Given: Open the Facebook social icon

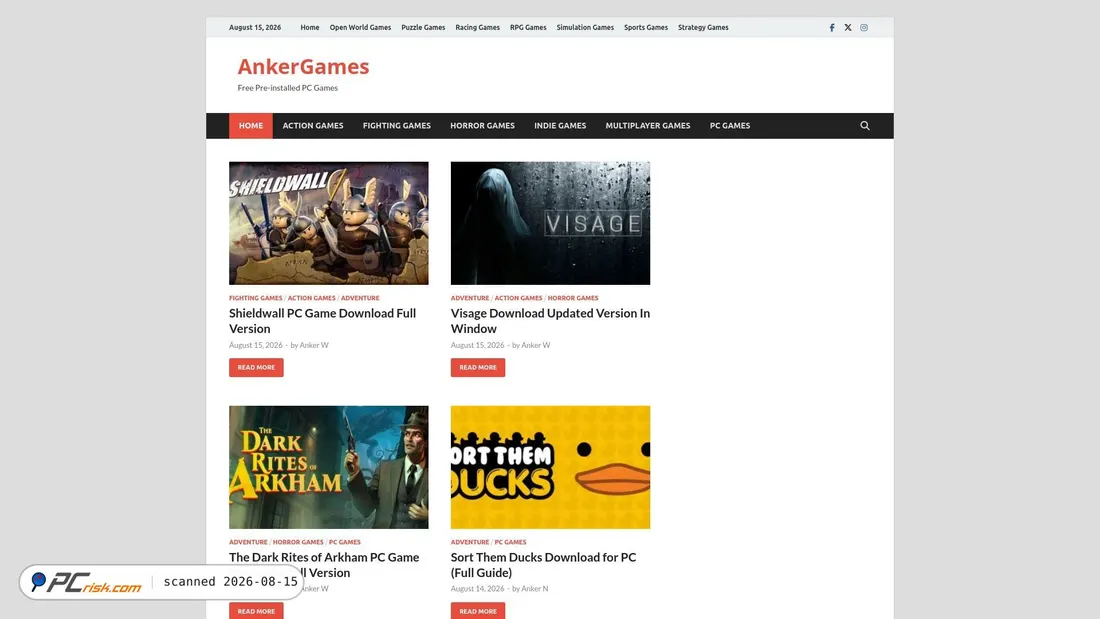Looking at the screenshot, I should (832, 27).
